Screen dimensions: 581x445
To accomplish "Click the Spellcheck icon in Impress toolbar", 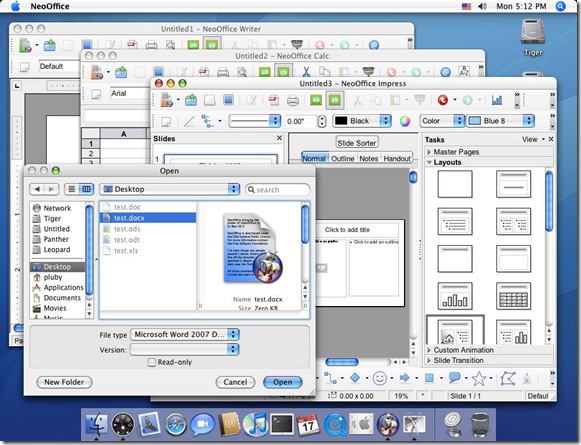I will click(316, 100).
